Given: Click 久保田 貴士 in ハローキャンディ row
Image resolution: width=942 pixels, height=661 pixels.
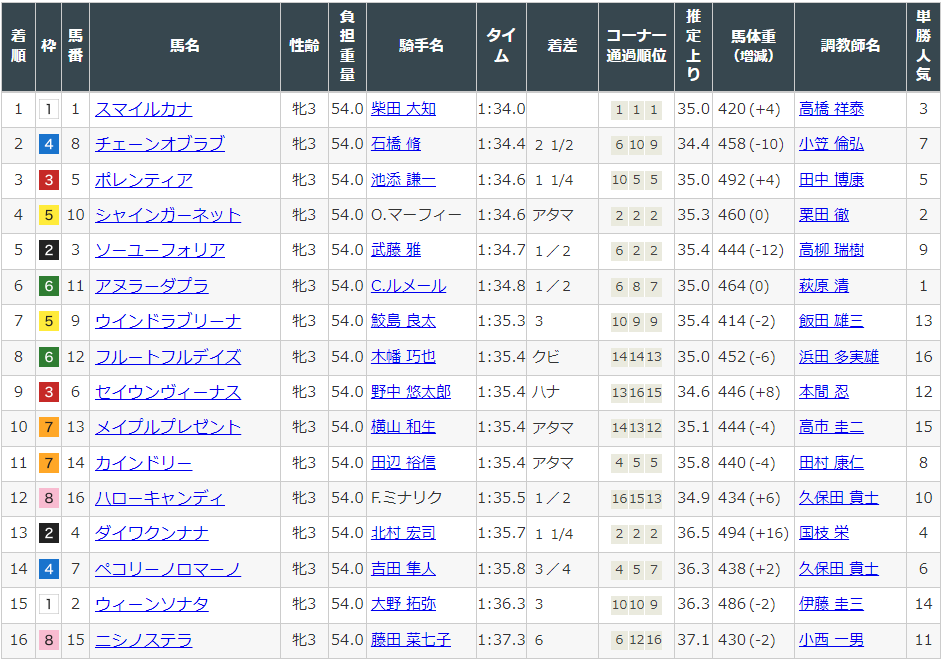Looking at the screenshot, I should coord(839,498).
